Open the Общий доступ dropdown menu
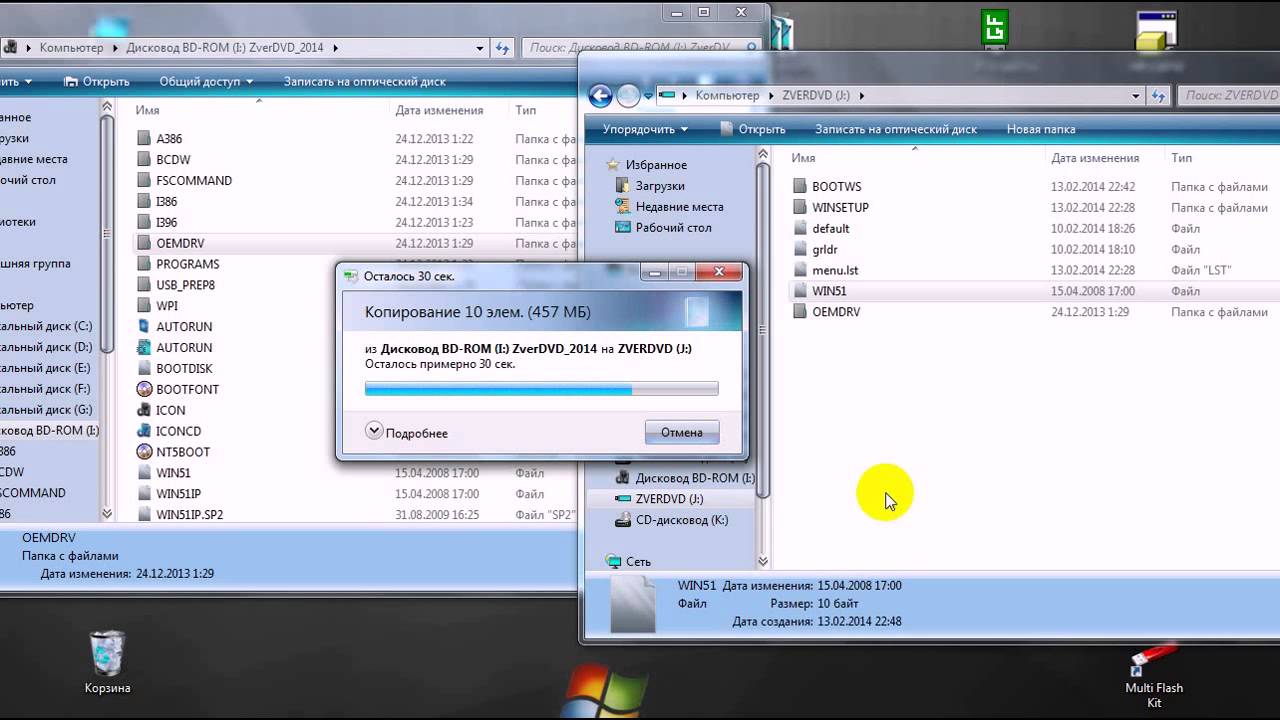 (x=206, y=82)
